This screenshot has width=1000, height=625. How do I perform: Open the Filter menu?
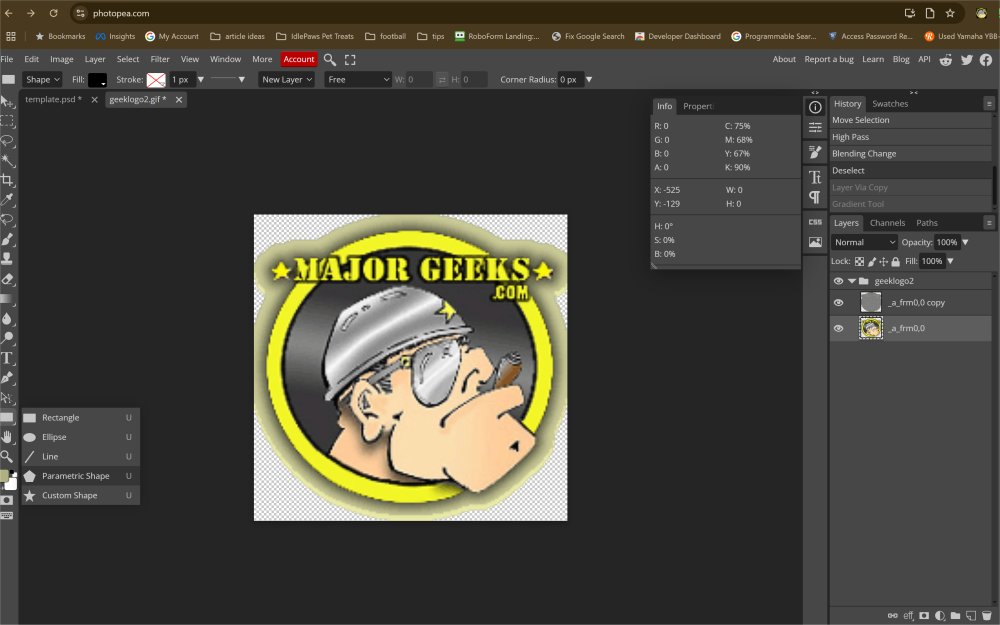click(x=160, y=59)
